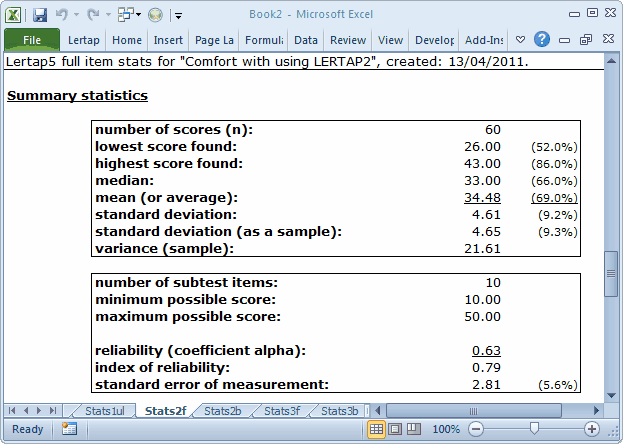Image resolution: width=623 pixels, height=444 pixels.
Task: Close the workbook window in ribbon bar
Action: click(x=608, y=39)
